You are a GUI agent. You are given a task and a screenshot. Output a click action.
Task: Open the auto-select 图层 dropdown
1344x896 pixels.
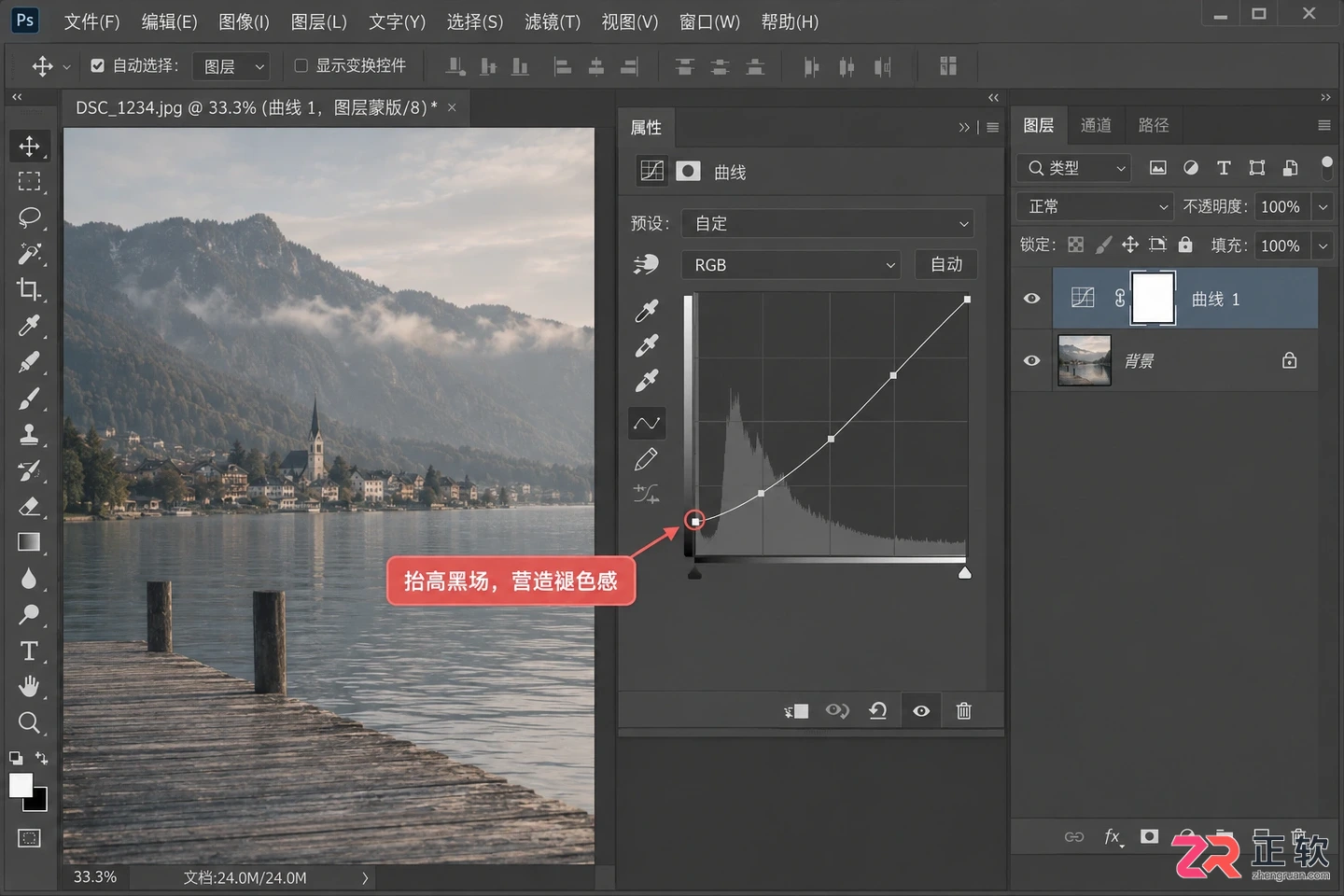coord(231,66)
